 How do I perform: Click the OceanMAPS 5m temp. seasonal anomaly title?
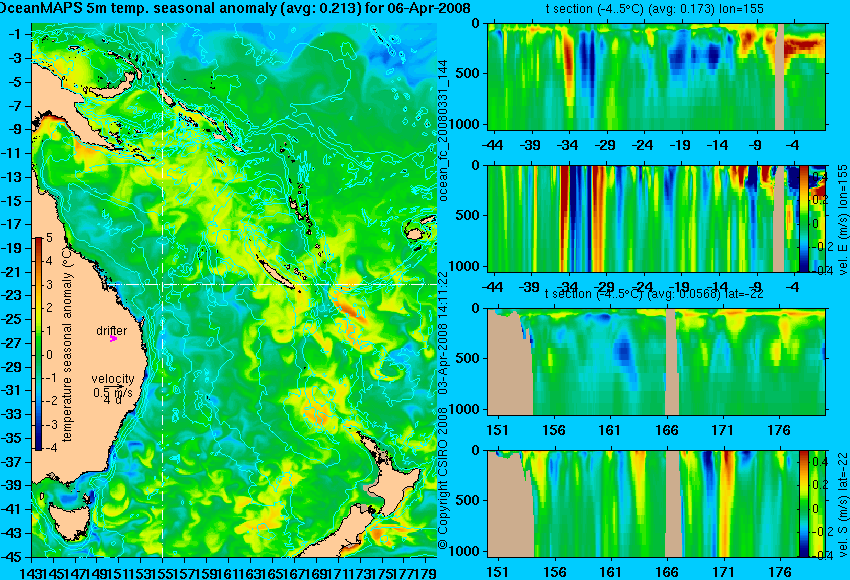click(235, 8)
